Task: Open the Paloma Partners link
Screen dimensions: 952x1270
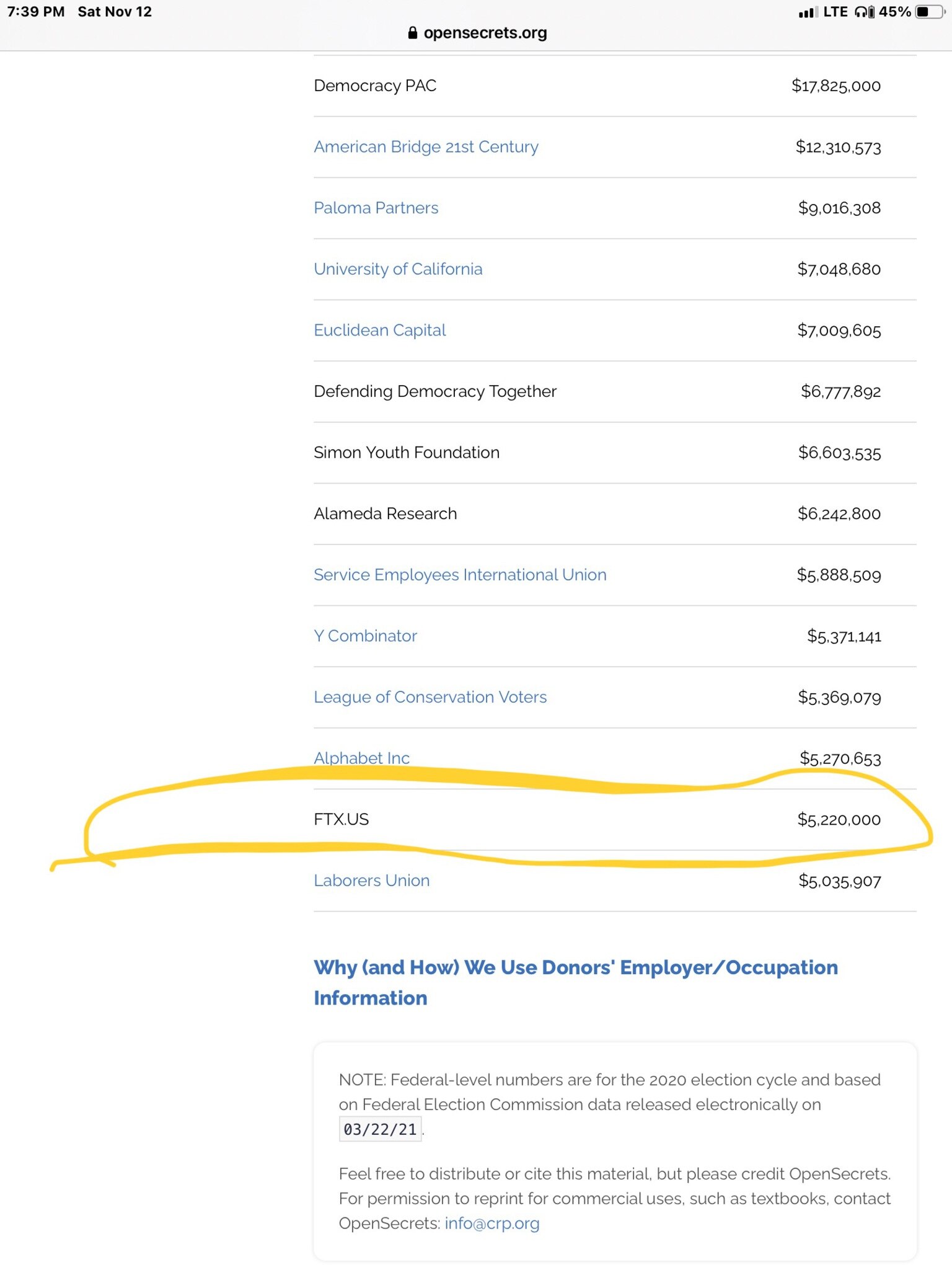Action: pyautogui.click(x=376, y=208)
